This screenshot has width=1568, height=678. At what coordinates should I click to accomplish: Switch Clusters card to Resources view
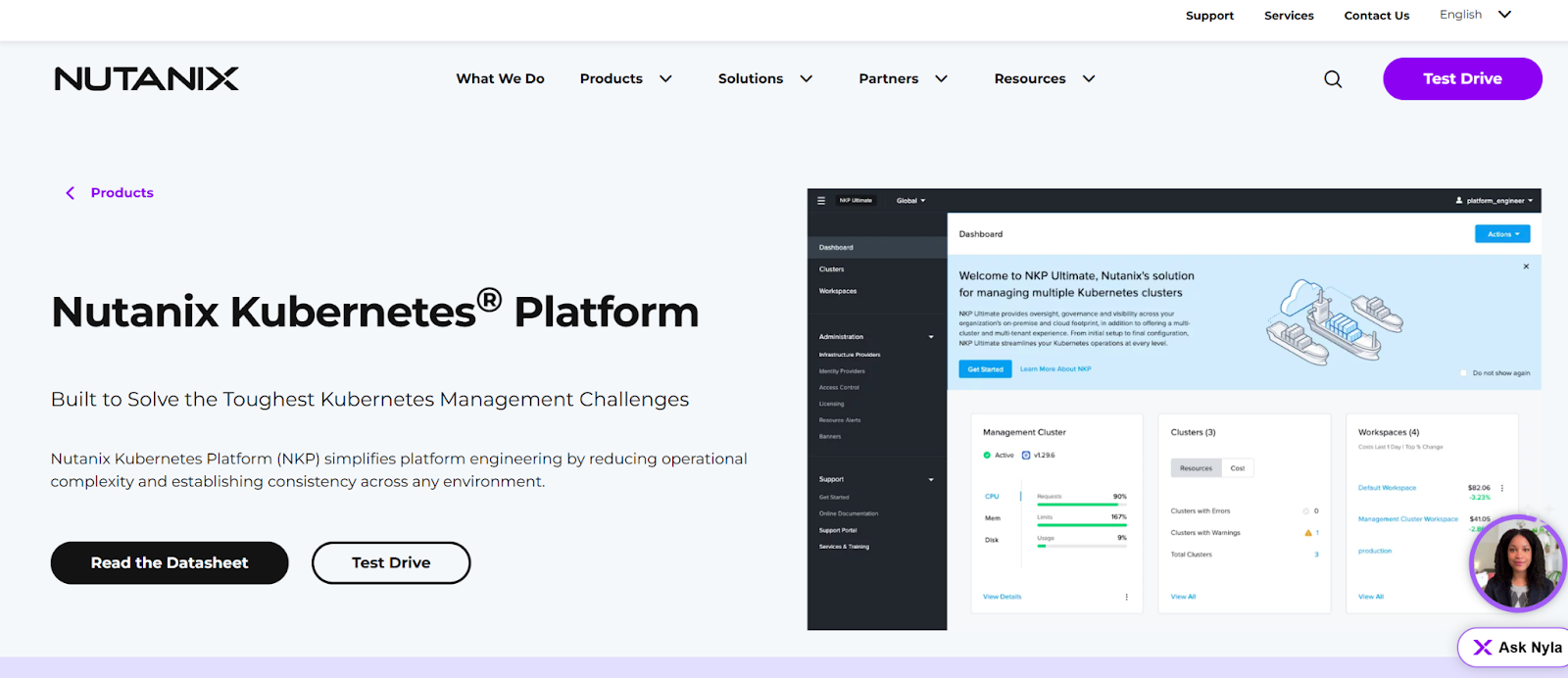[x=1196, y=468]
